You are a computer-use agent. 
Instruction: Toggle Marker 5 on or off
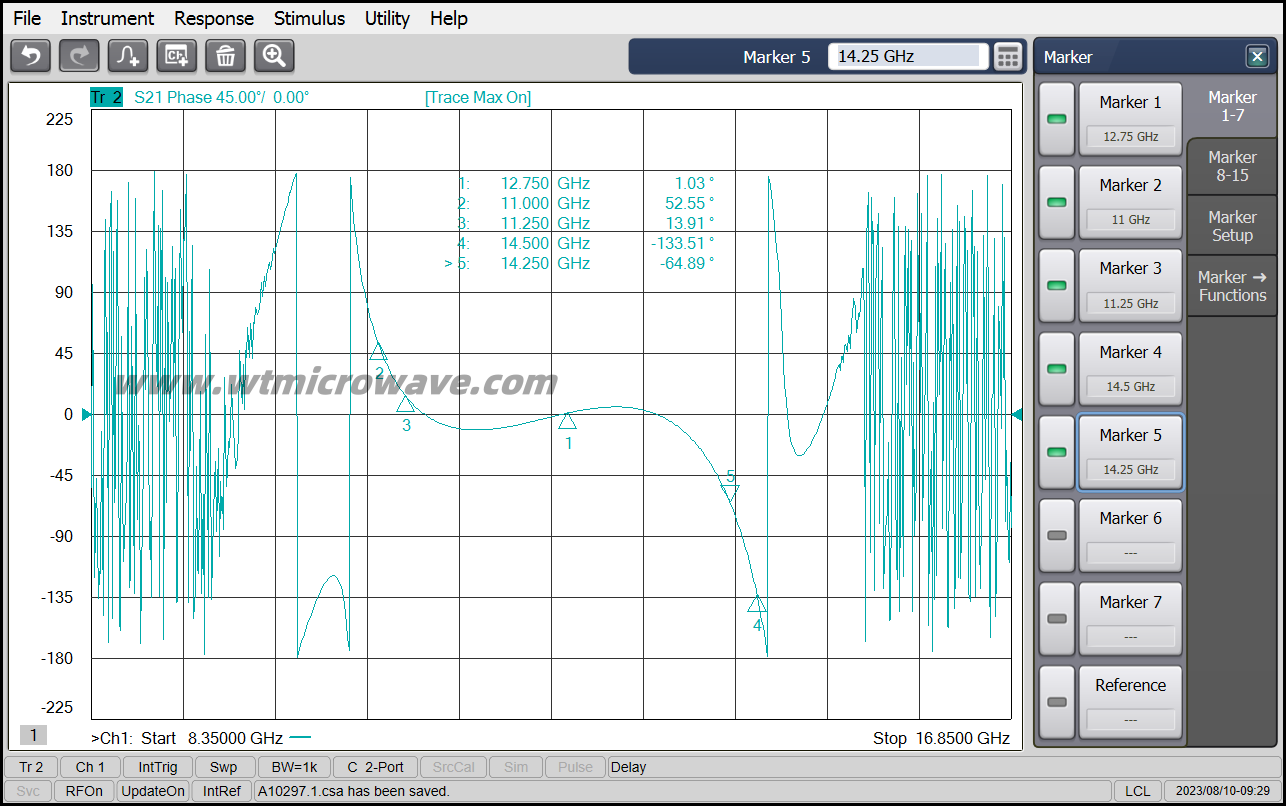pyautogui.click(x=1056, y=452)
